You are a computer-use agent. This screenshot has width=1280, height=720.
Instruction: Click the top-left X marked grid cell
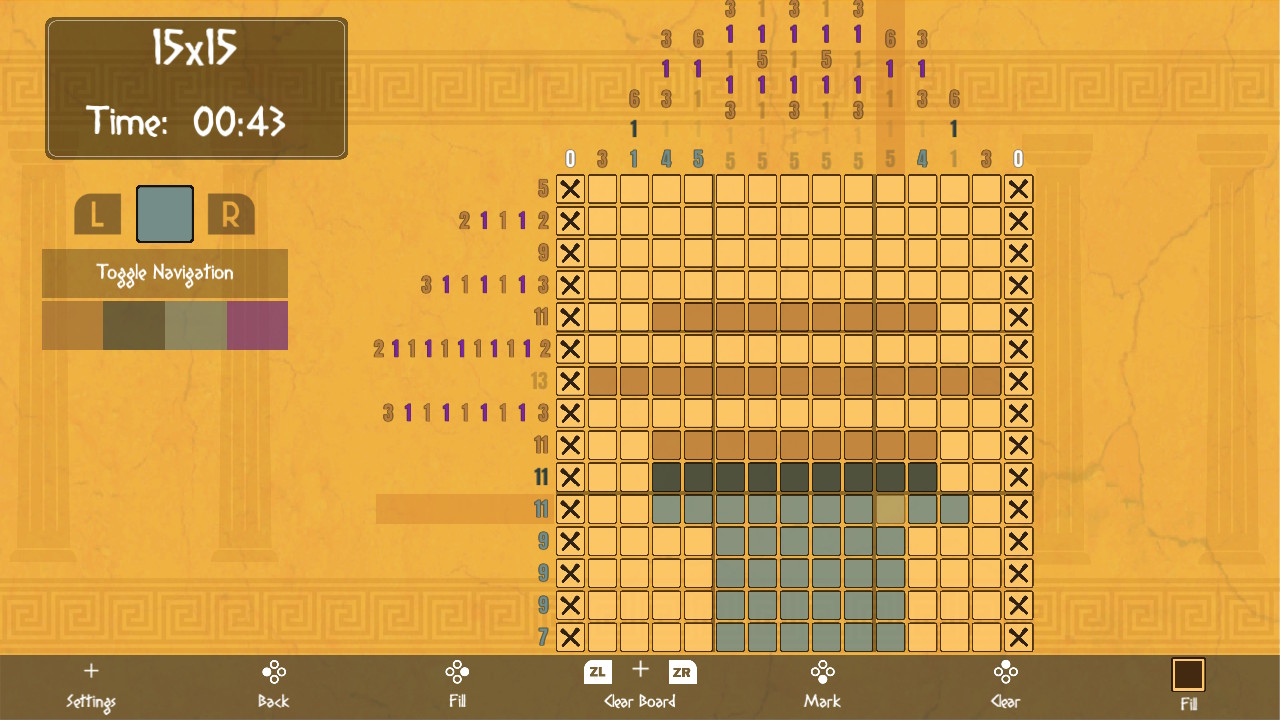click(x=569, y=189)
